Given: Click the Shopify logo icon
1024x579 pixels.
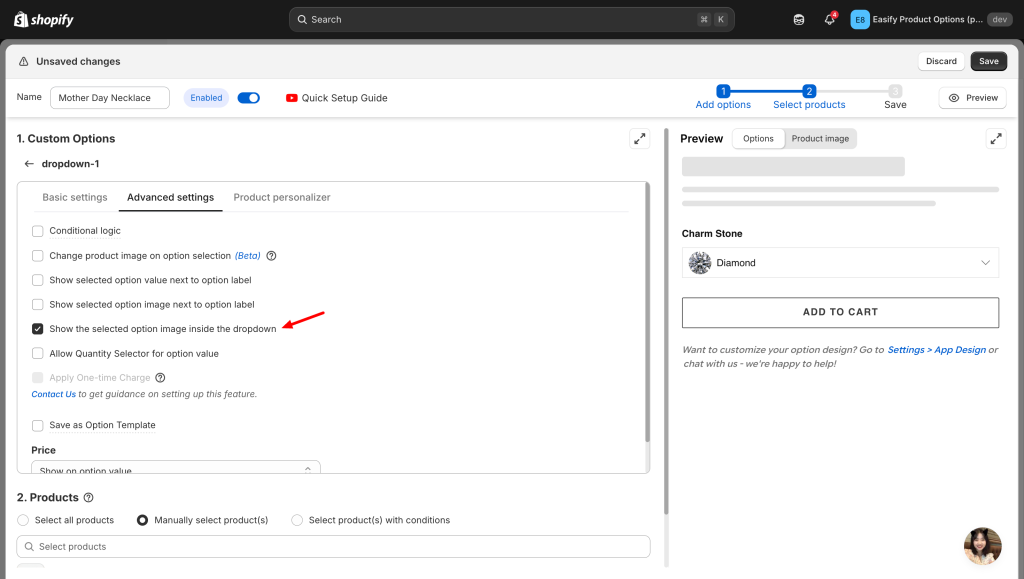Looking at the screenshot, I should [x=21, y=19].
